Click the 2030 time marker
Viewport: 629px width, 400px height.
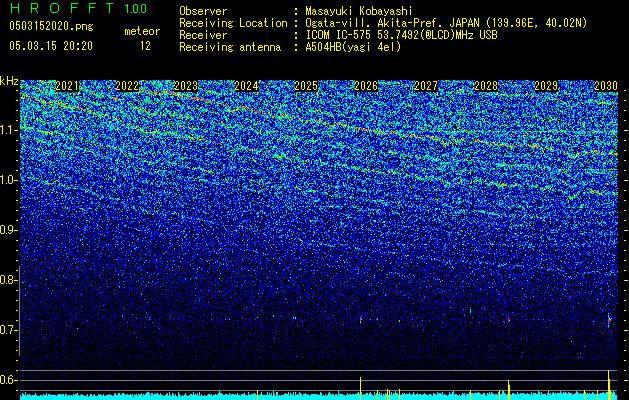[x=606, y=85]
